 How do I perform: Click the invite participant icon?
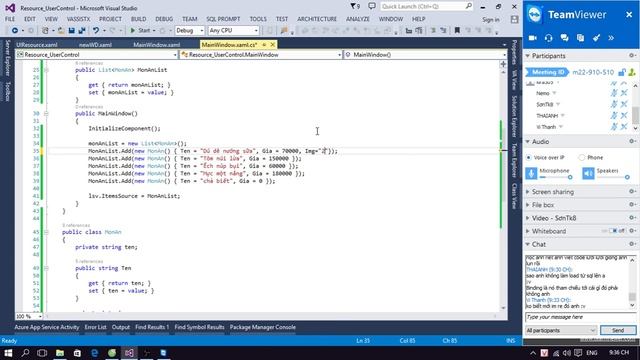pos(632,72)
